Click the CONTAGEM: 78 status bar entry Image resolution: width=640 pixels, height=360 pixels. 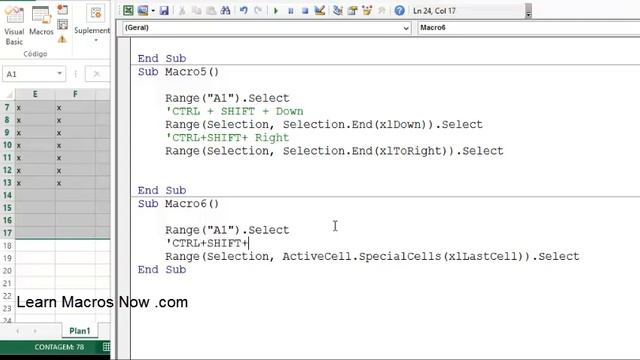pyautogui.click(x=59, y=347)
